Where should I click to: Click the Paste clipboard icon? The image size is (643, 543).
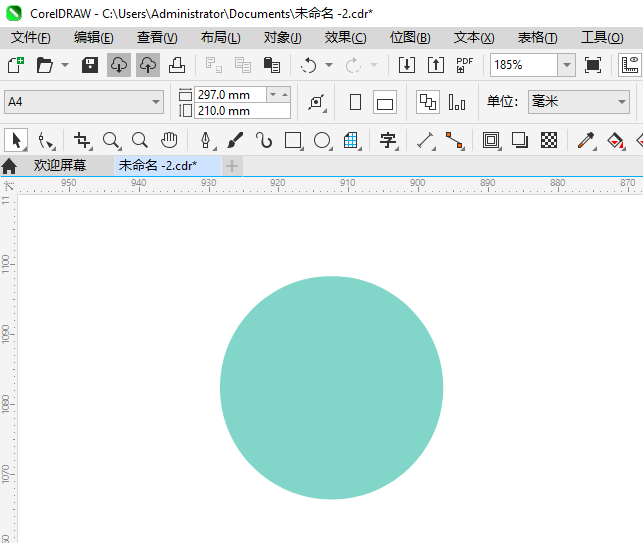tap(271, 65)
